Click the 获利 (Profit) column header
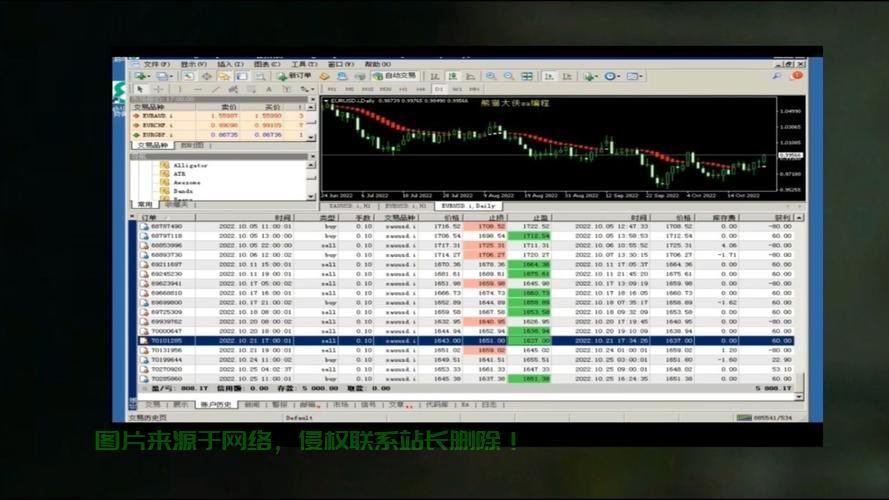Image resolution: width=889 pixels, height=500 pixels. point(778,217)
